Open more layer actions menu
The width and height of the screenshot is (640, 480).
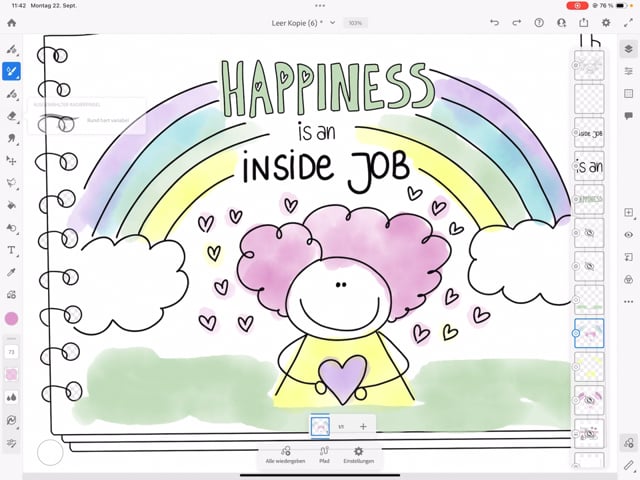(x=629, y=302)
